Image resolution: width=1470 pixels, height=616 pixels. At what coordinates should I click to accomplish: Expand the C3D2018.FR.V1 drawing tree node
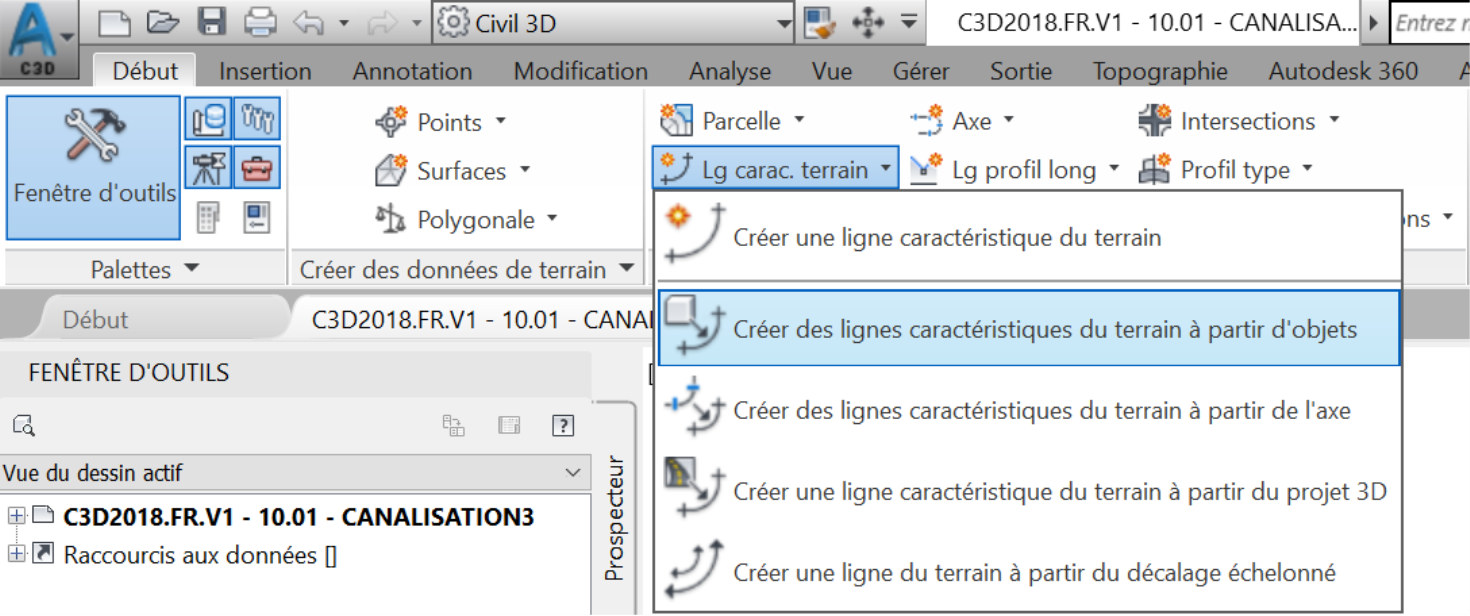point(16,517)
